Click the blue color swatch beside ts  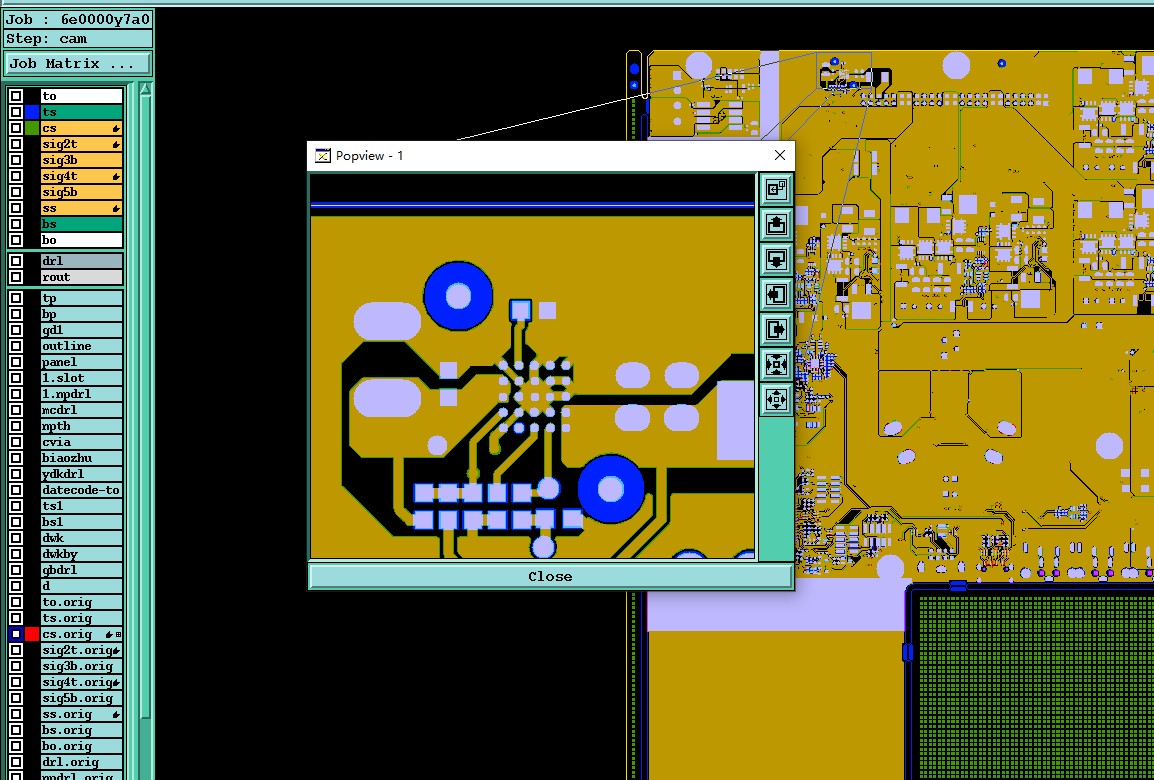(32, 112)
